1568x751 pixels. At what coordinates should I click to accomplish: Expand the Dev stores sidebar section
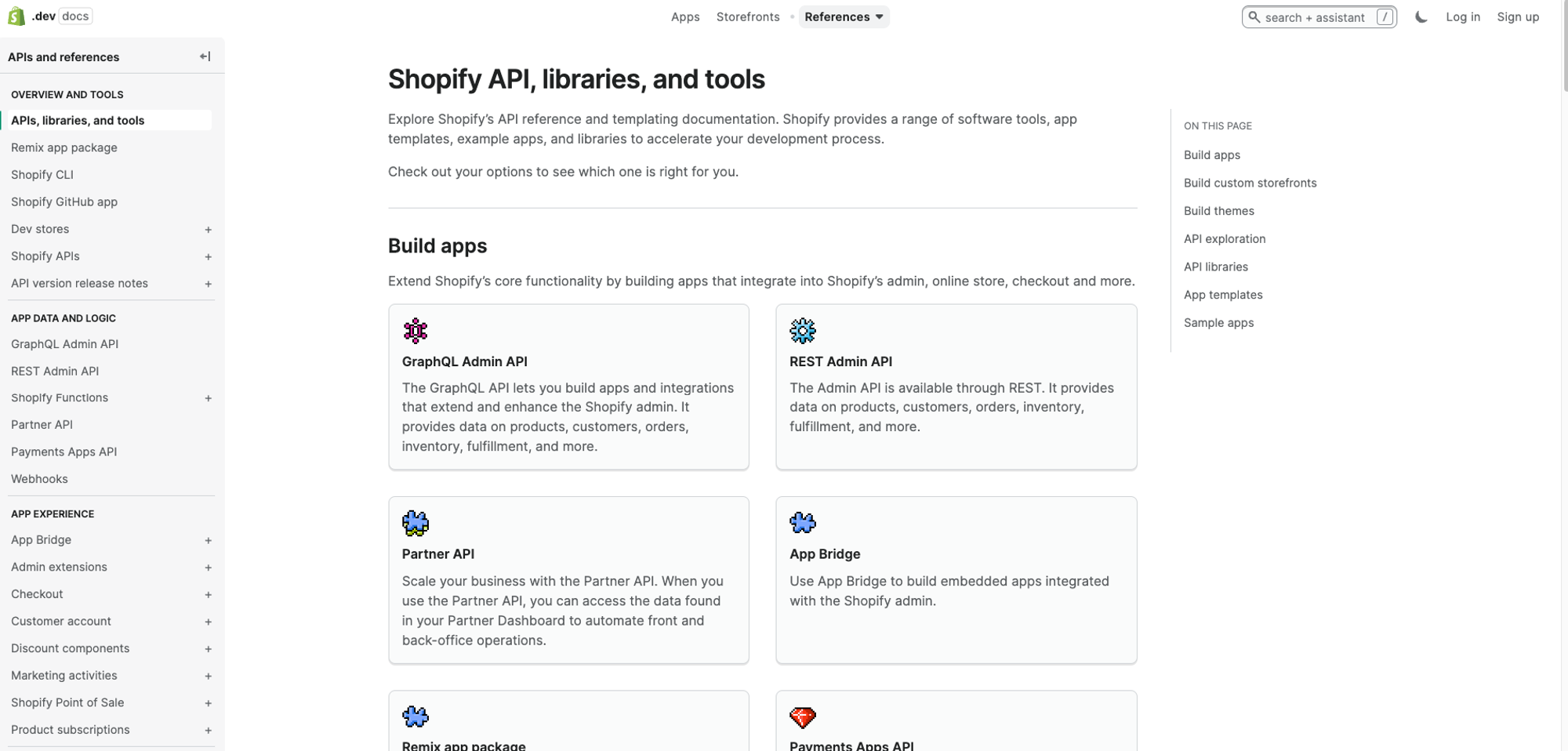[208, 230]
